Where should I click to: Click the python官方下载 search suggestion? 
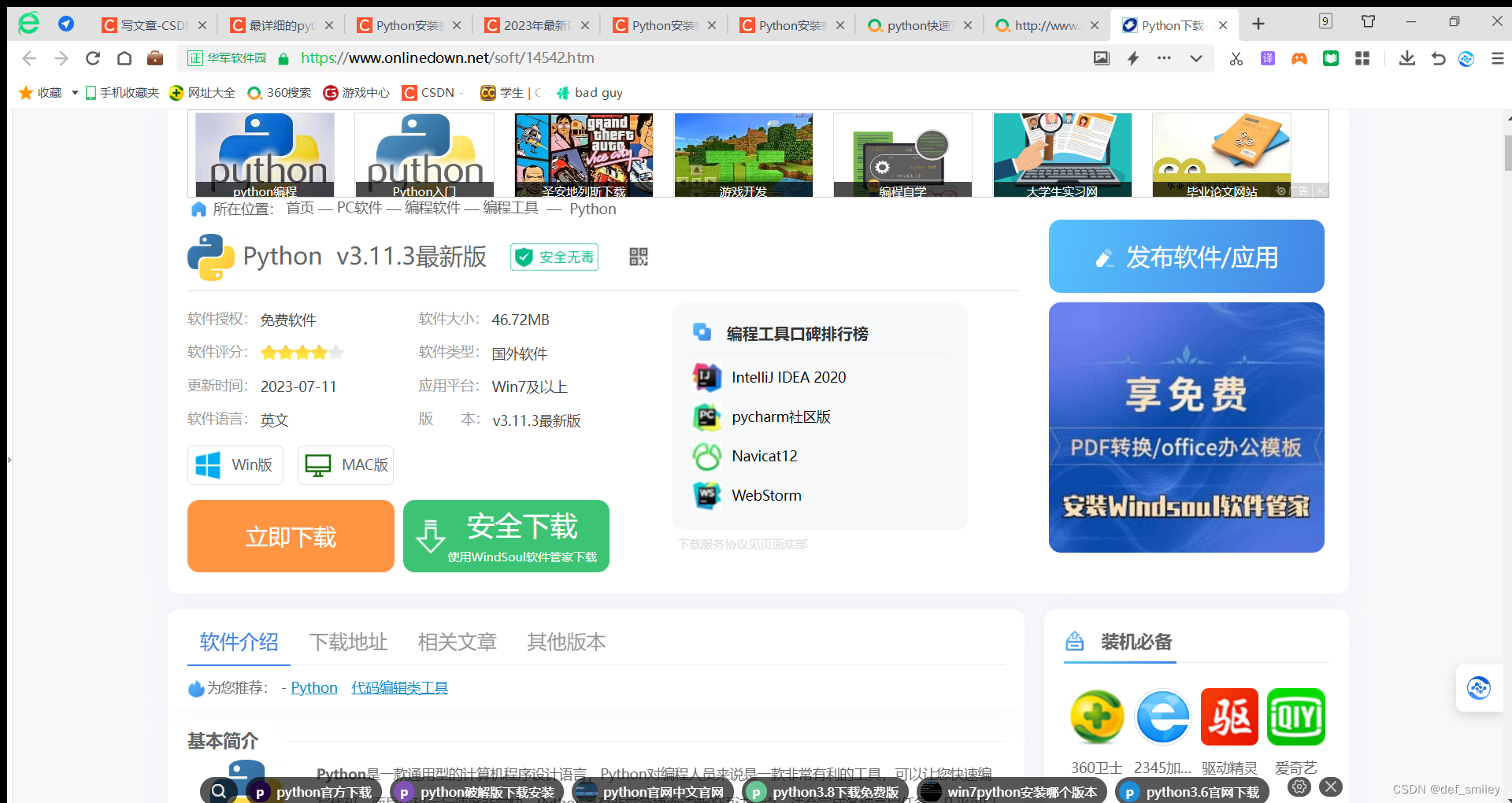pyautogui.click(x=314, y=791)
